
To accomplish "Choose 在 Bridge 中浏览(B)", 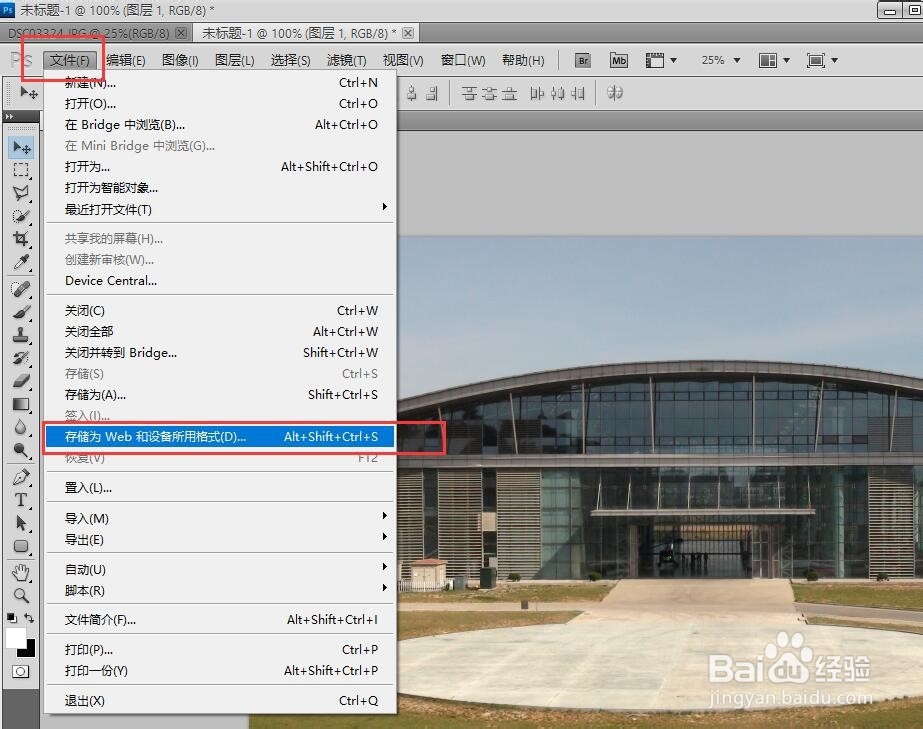I will tap(220, 125).
